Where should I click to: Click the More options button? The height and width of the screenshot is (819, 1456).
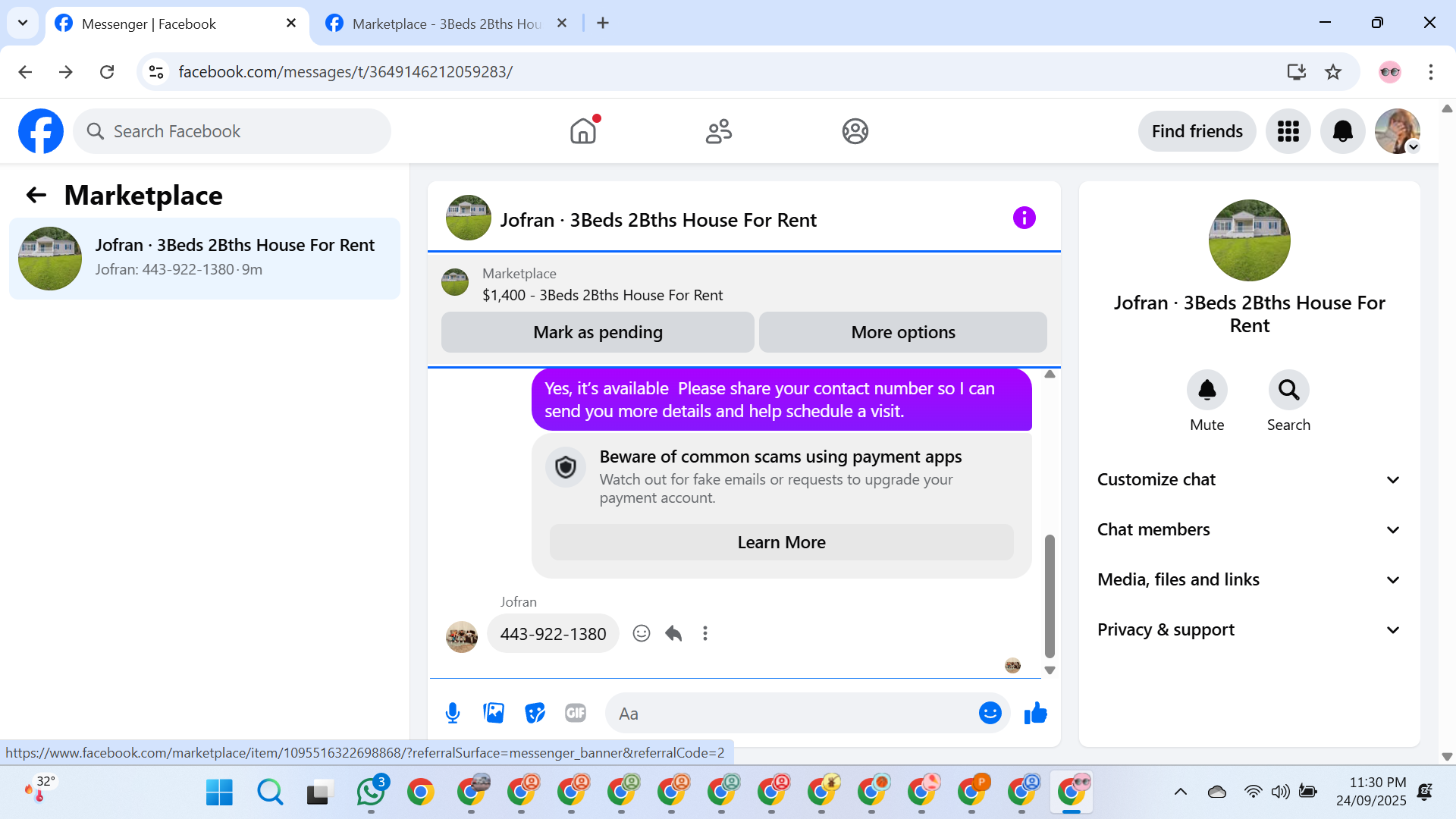click(x=903, y=332)
